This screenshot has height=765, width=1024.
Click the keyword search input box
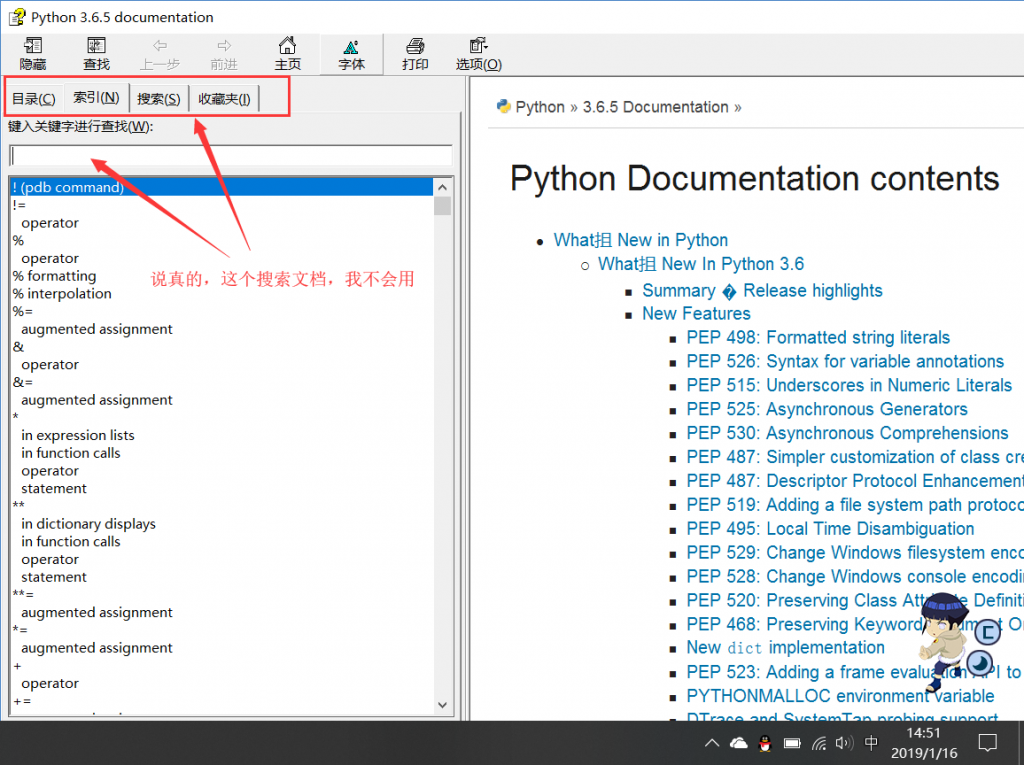[230, 156]
